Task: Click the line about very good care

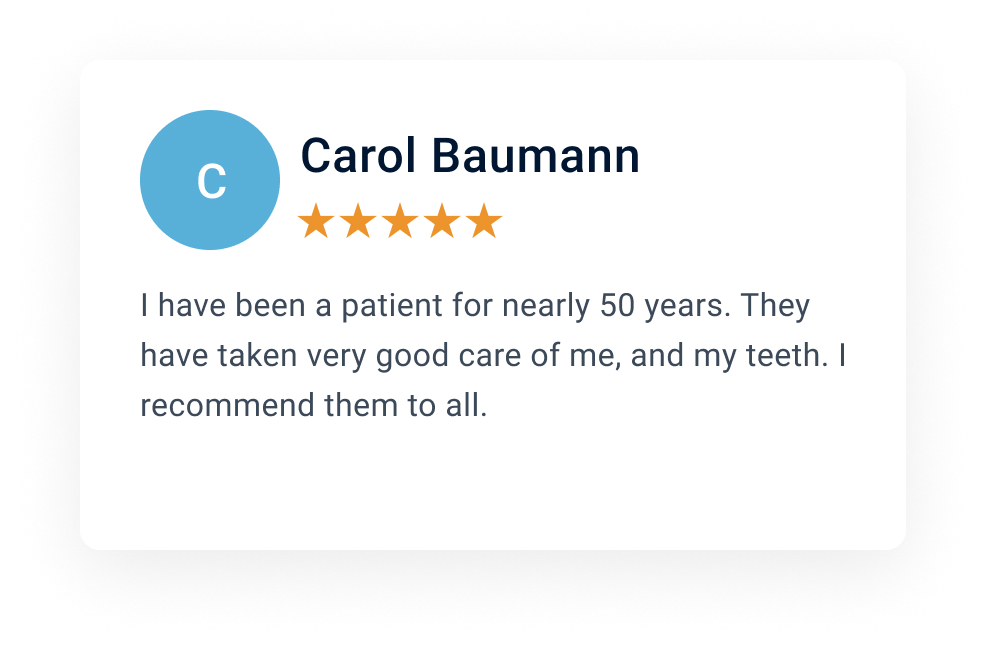Action: (493, 356)
